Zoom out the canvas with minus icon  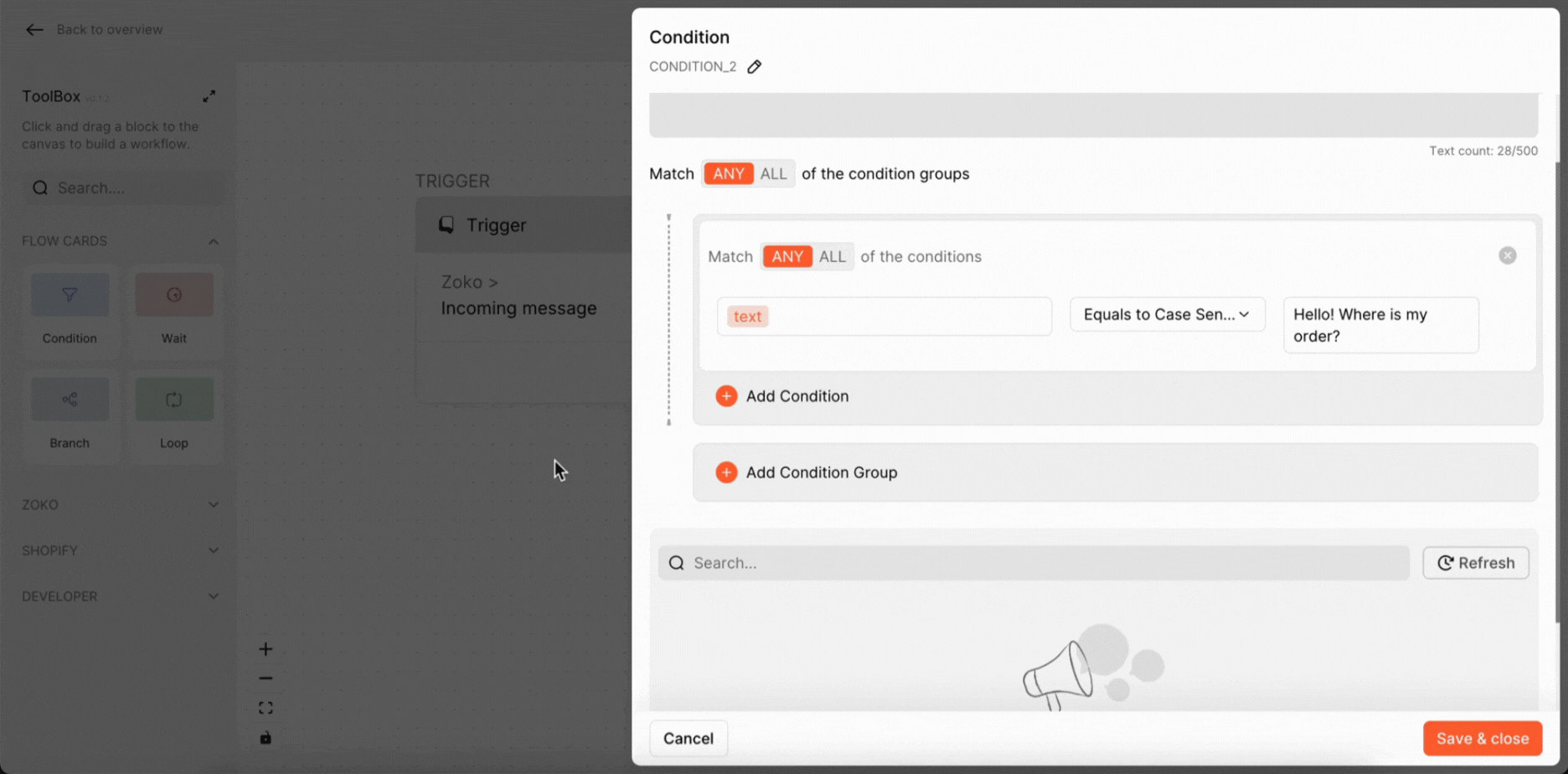[x=266, y=679]
